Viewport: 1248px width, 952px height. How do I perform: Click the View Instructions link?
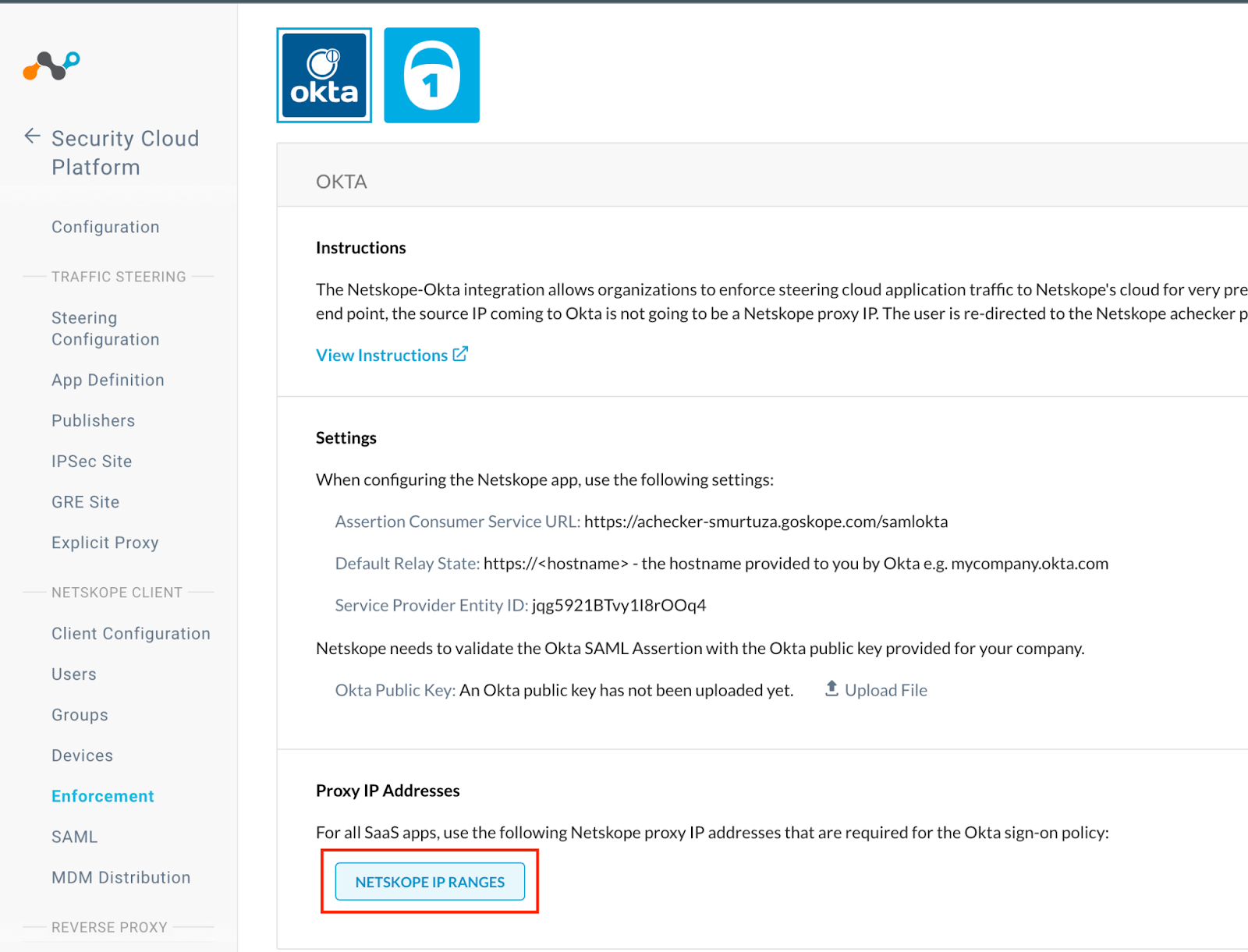[381, 355]
